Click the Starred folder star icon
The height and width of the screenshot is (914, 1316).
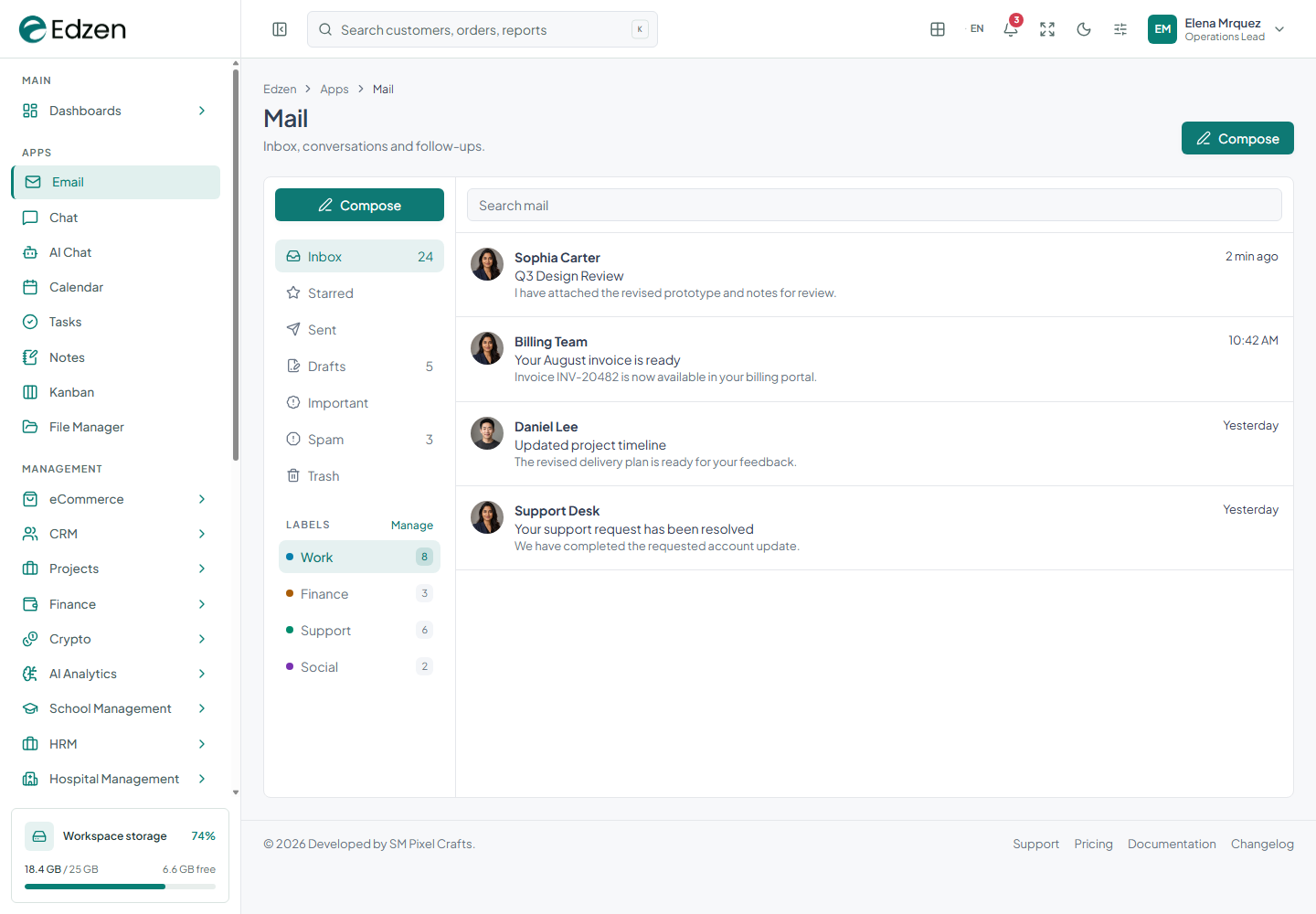tap(293, 292)
